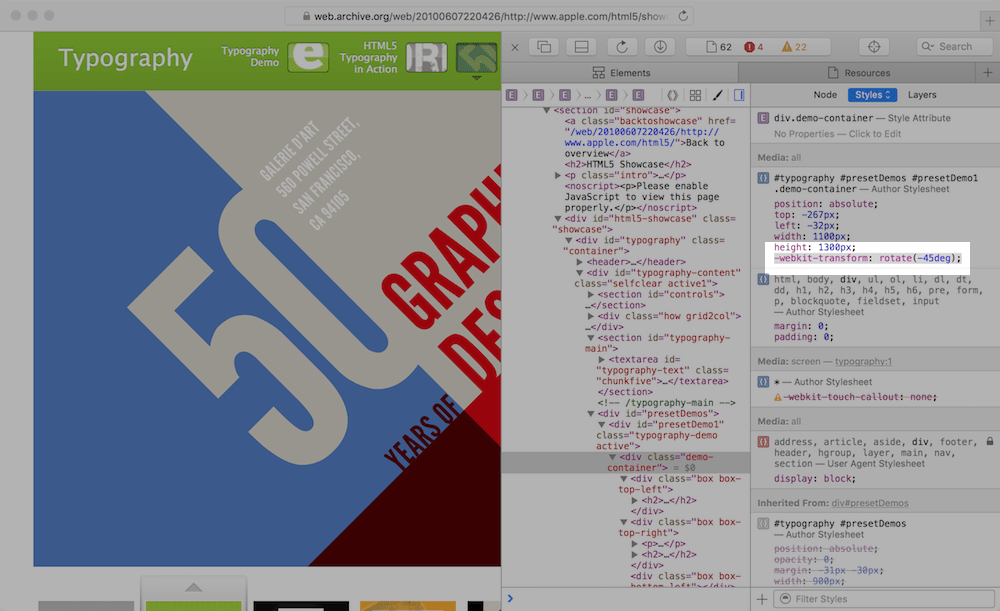Switch to the Resources tab

click(x=858, y=73)
